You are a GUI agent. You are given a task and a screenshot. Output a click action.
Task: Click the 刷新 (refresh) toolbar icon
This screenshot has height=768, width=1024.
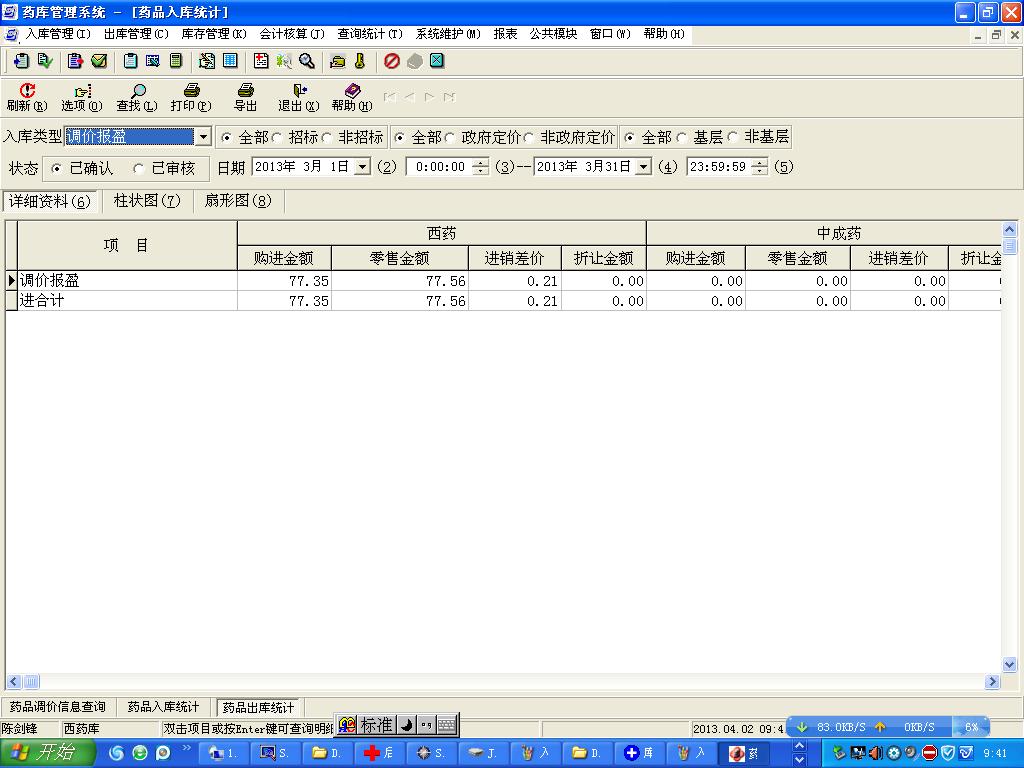click(27, 92)
